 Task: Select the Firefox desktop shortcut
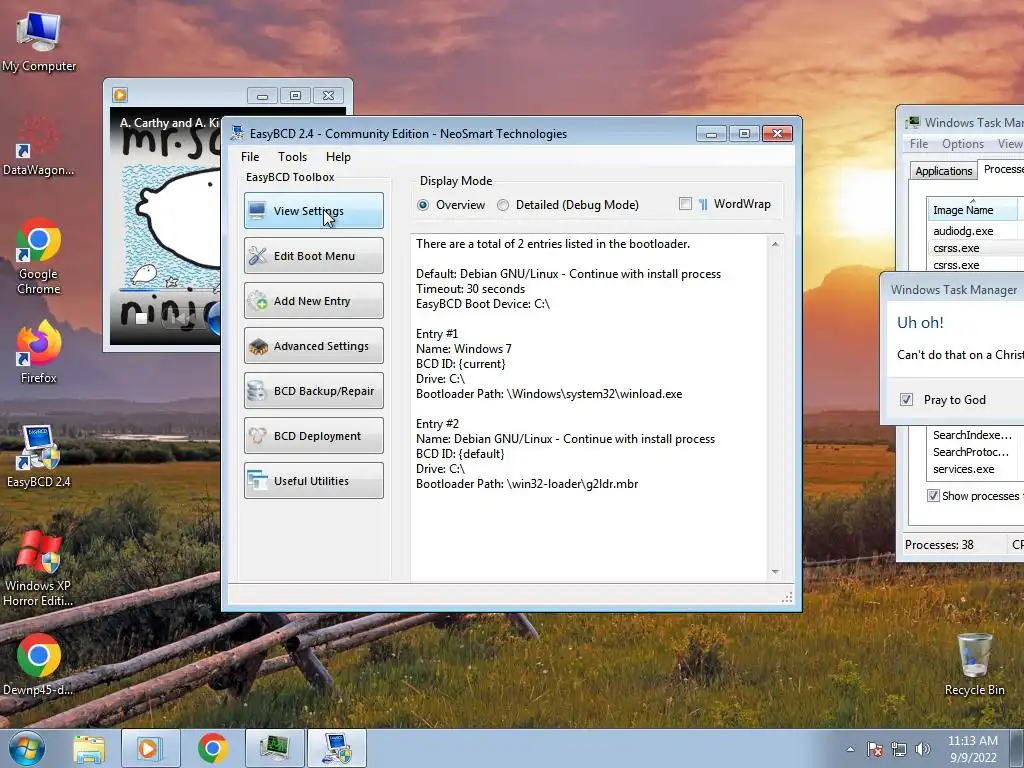click(x=39, y=353)
